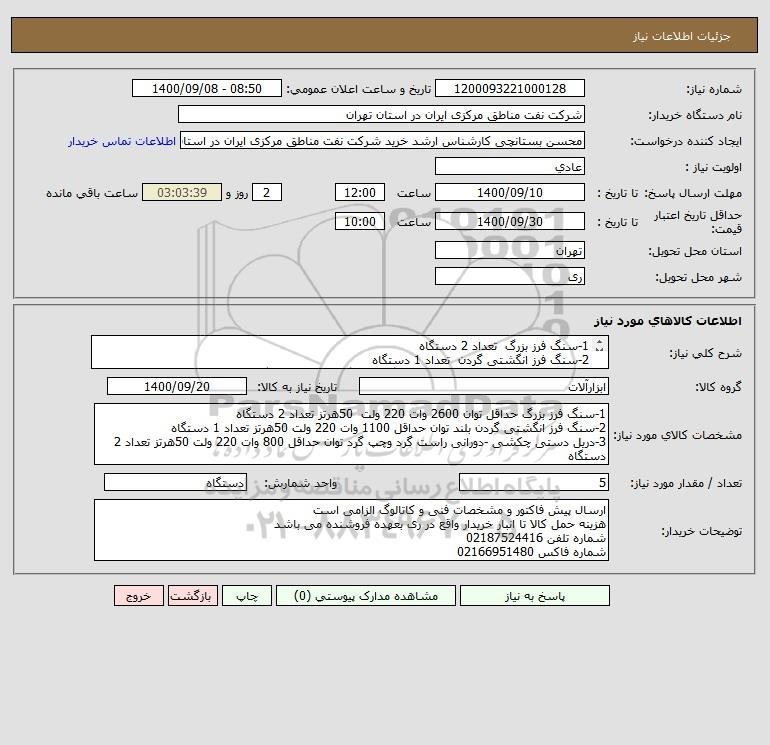Click the جزئیات اطلاعات نیاز header title
The image size is (770, 745).
(x=682, y=36)
